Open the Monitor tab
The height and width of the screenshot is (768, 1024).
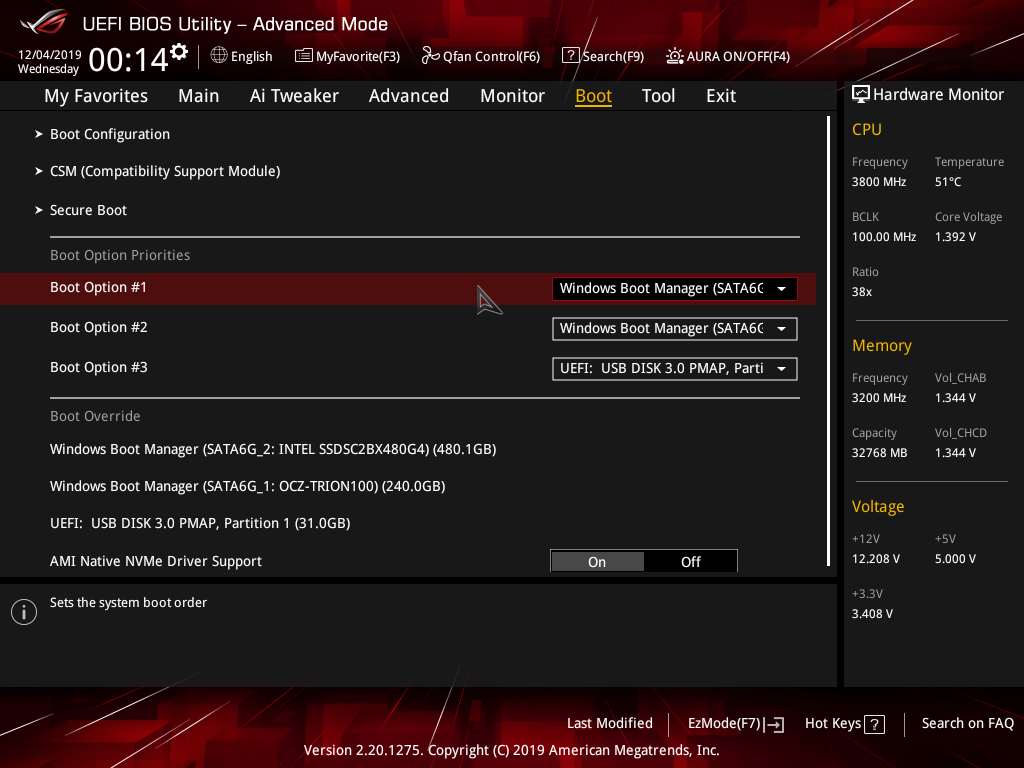point(513,96)
